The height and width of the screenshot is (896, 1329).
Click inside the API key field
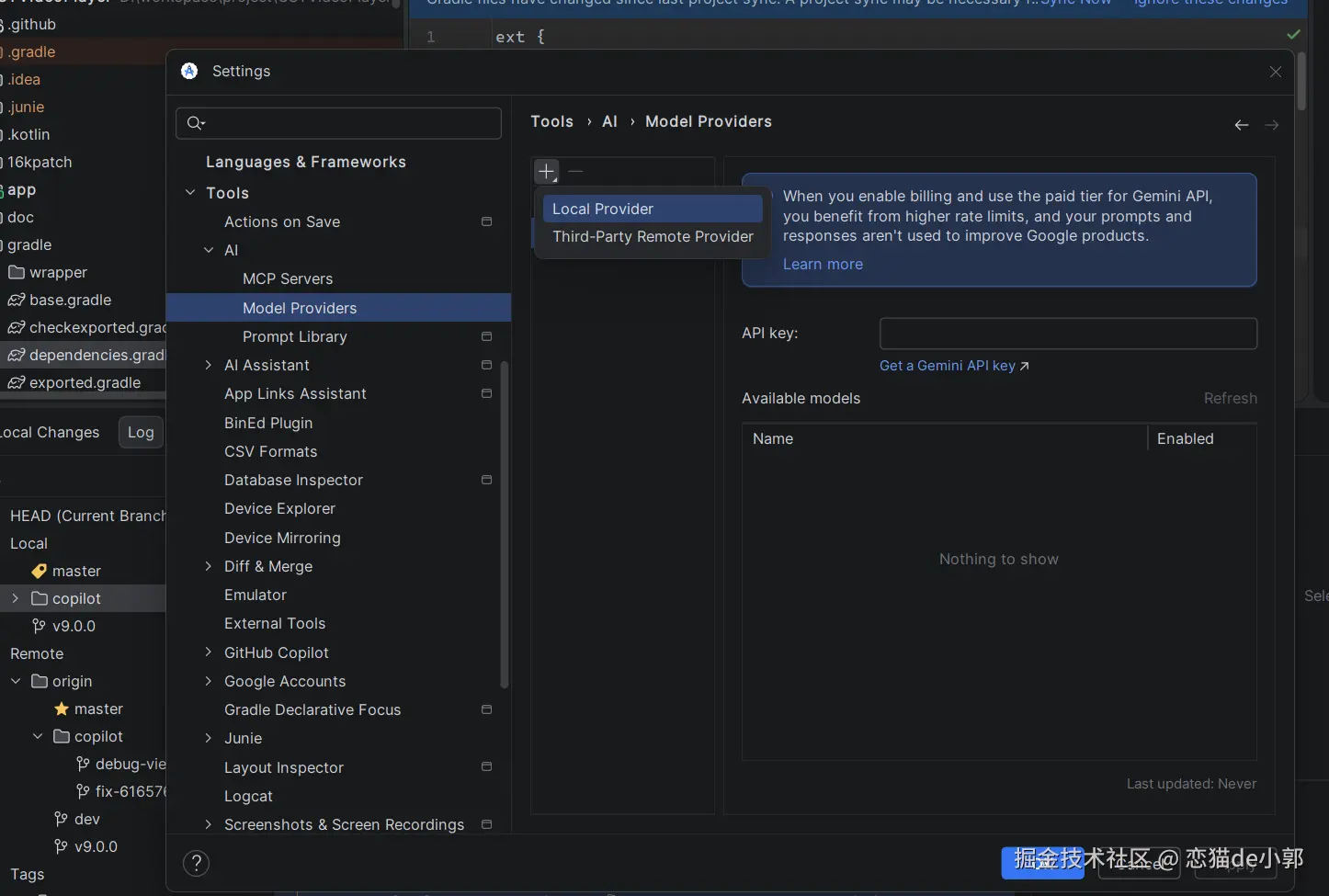(x=1068, y=334)
